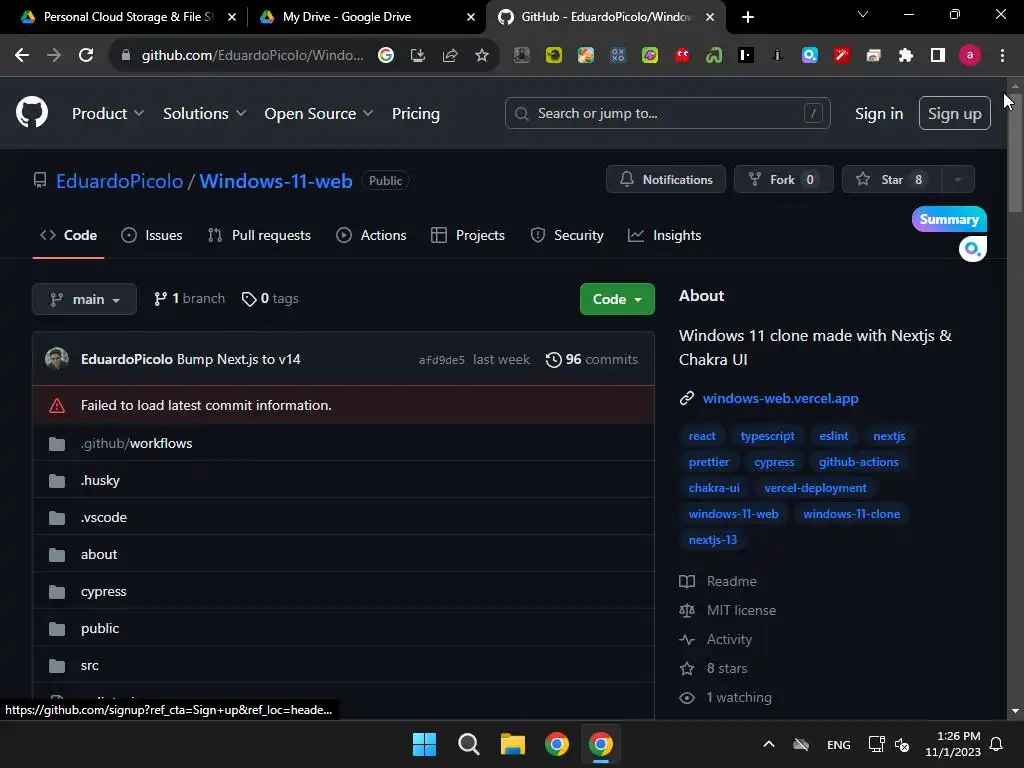This screenshot has height=768, width=1024.
Task: Bookmark page with the star icon
Action: point(482,56)
